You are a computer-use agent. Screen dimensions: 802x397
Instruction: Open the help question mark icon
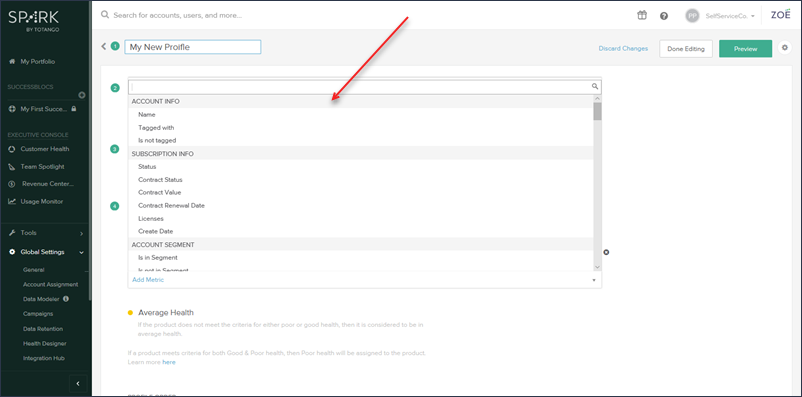[x=664, y=16]
